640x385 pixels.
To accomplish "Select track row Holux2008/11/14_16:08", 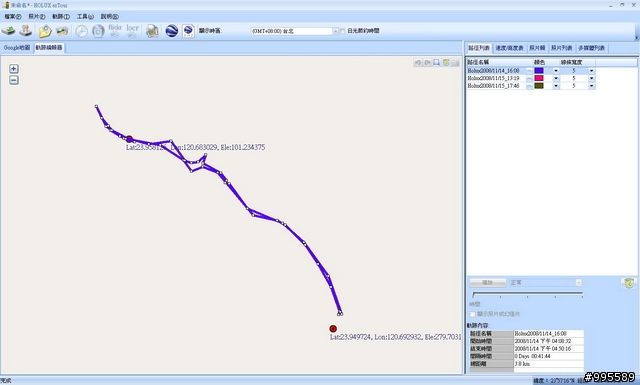I will 531,71.
